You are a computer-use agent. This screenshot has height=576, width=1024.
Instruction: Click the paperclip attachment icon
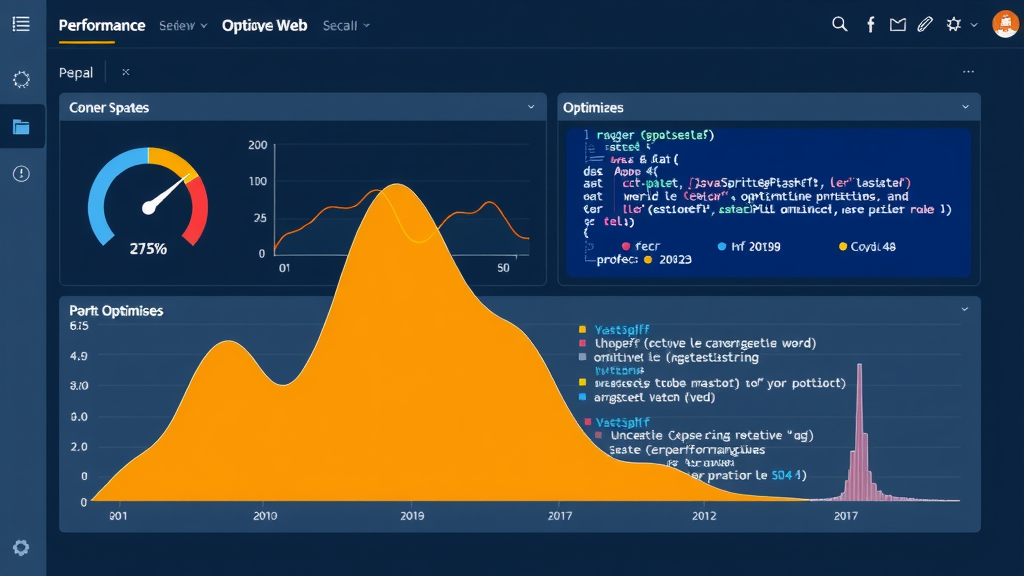coord(924,23)
